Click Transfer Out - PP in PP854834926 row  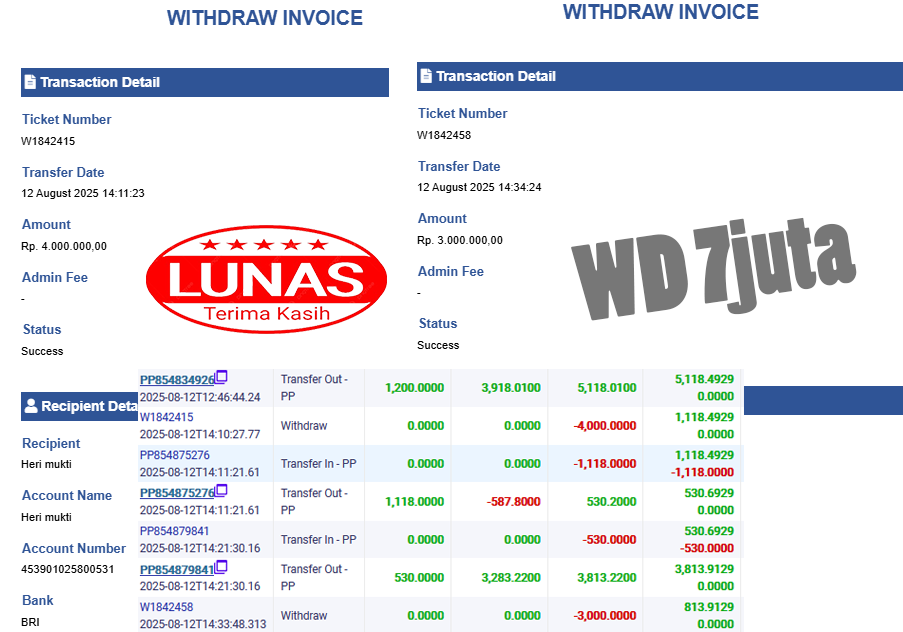coord(314,388)
